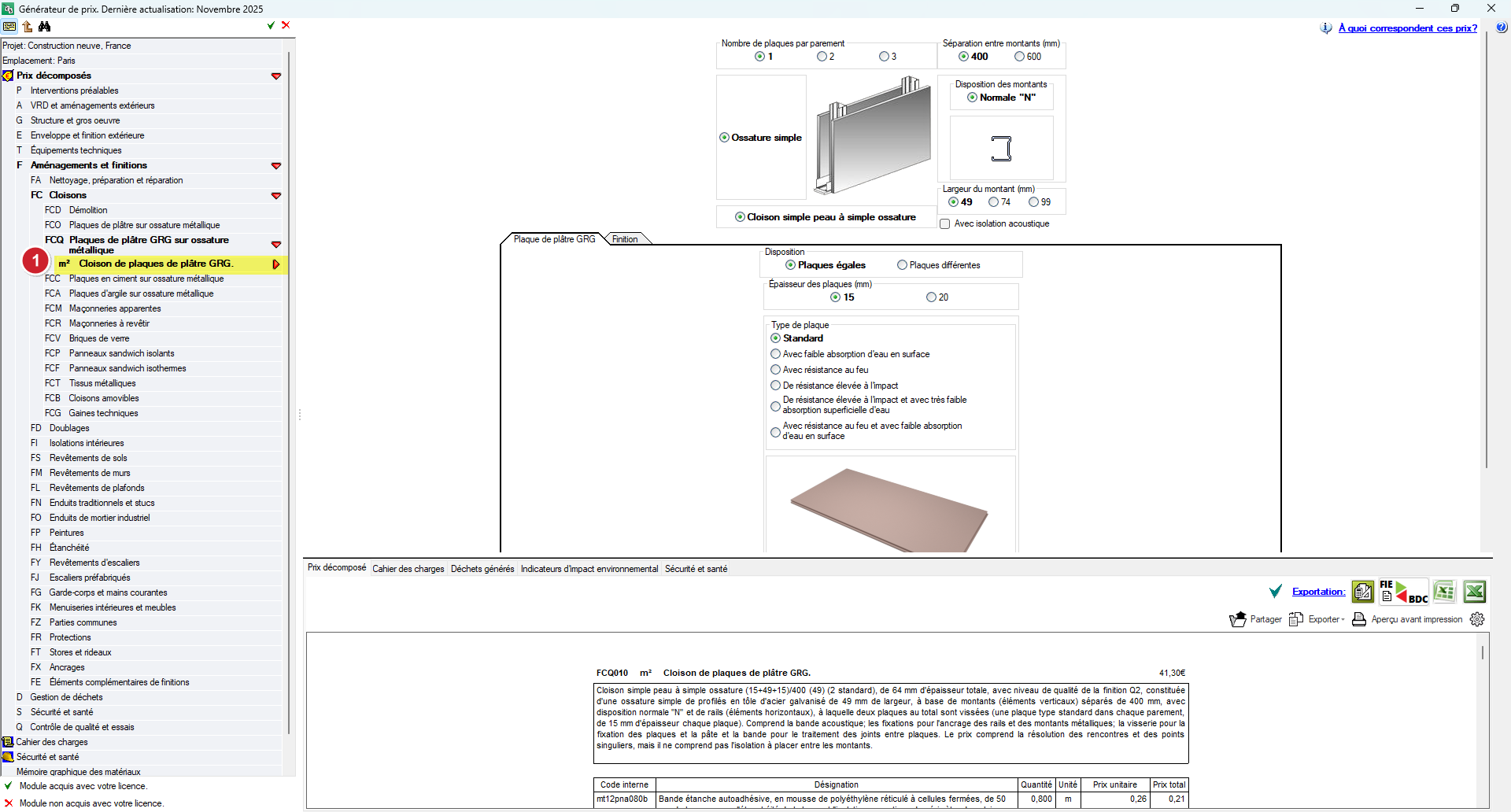Image resolution: width=1511 pixels, height=812 pixels.
Task: Select Avec faible absorption d'eau en surface
Action: 776,354
